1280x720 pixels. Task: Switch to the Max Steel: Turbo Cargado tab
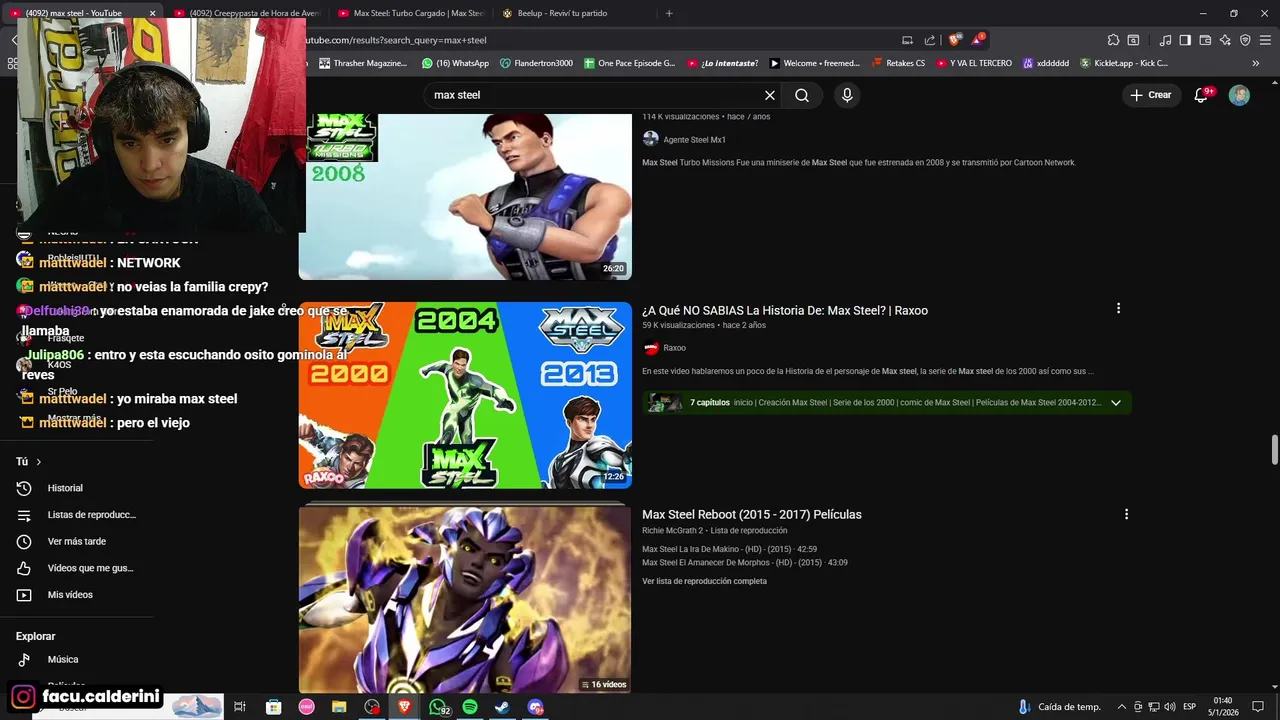[410, 13]
